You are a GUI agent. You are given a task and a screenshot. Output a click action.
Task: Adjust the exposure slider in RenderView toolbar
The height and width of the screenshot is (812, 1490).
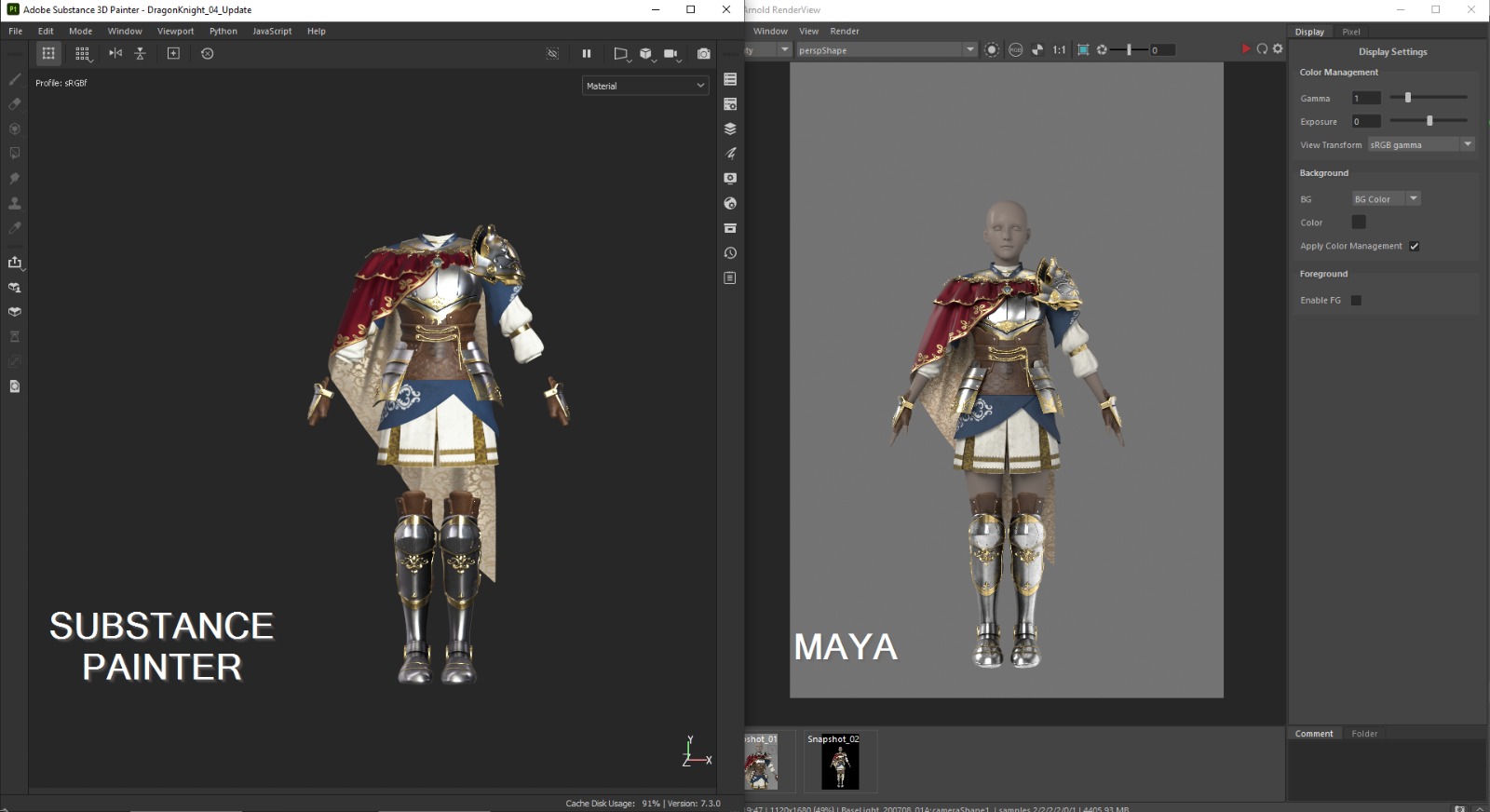coord(1130,50)
